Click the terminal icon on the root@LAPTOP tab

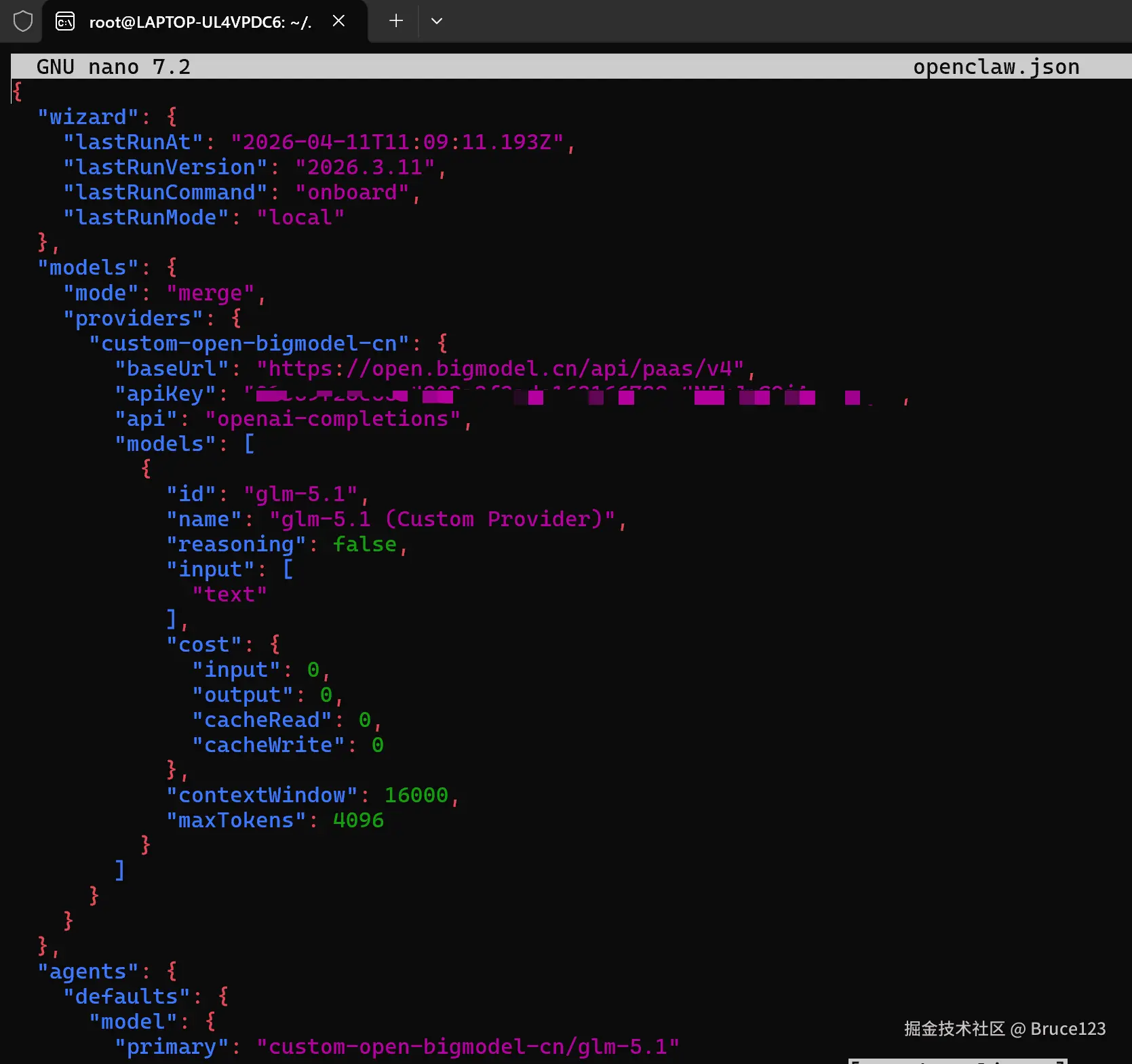pos(65,22)
